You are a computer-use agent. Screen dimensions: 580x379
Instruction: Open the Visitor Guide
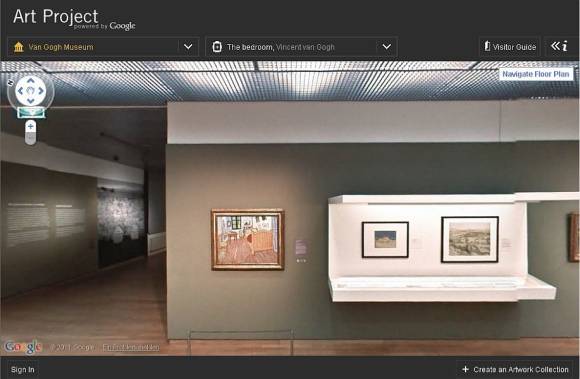(510, 47)
